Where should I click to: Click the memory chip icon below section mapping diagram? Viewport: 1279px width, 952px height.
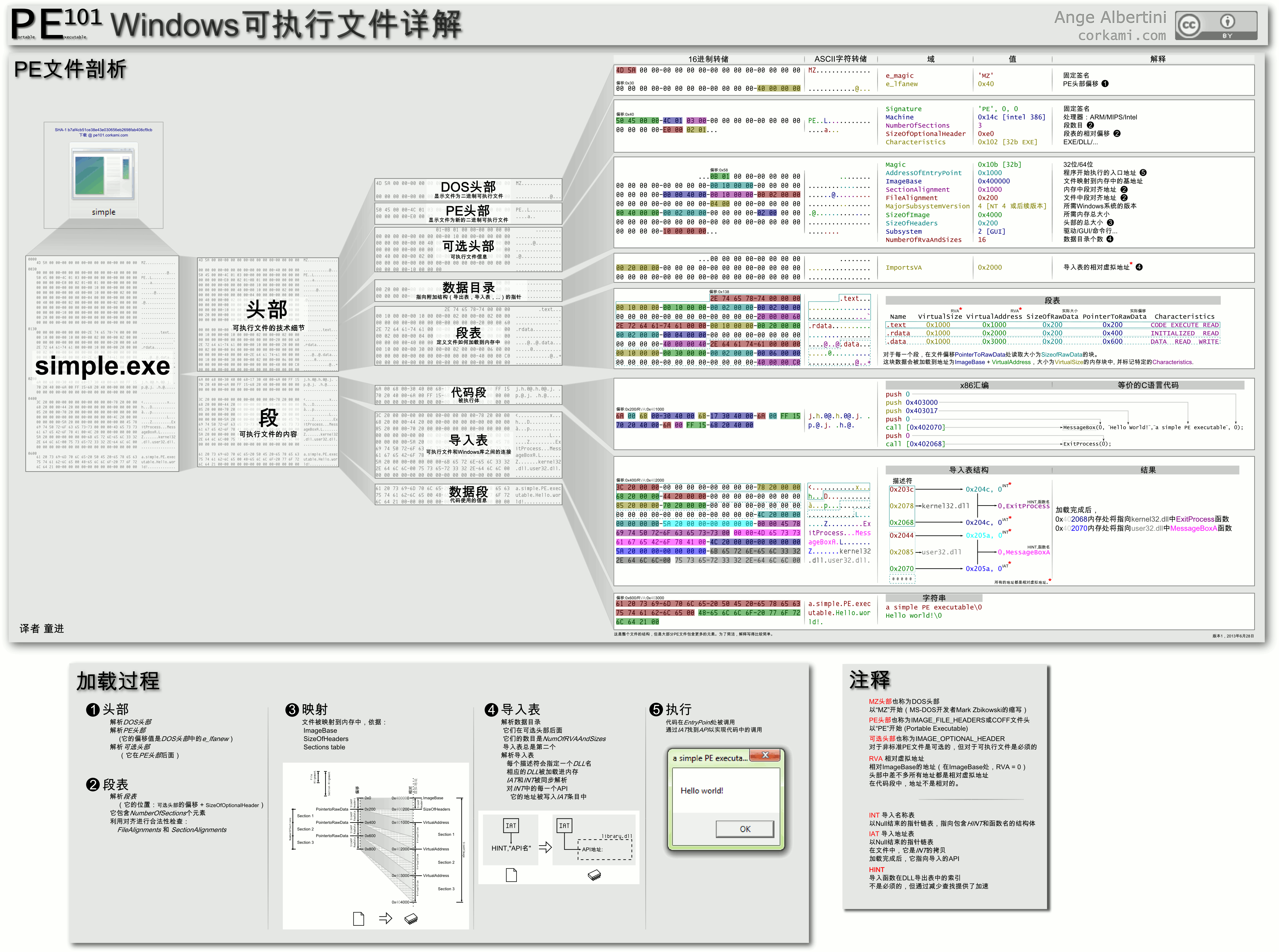point(411,919)
